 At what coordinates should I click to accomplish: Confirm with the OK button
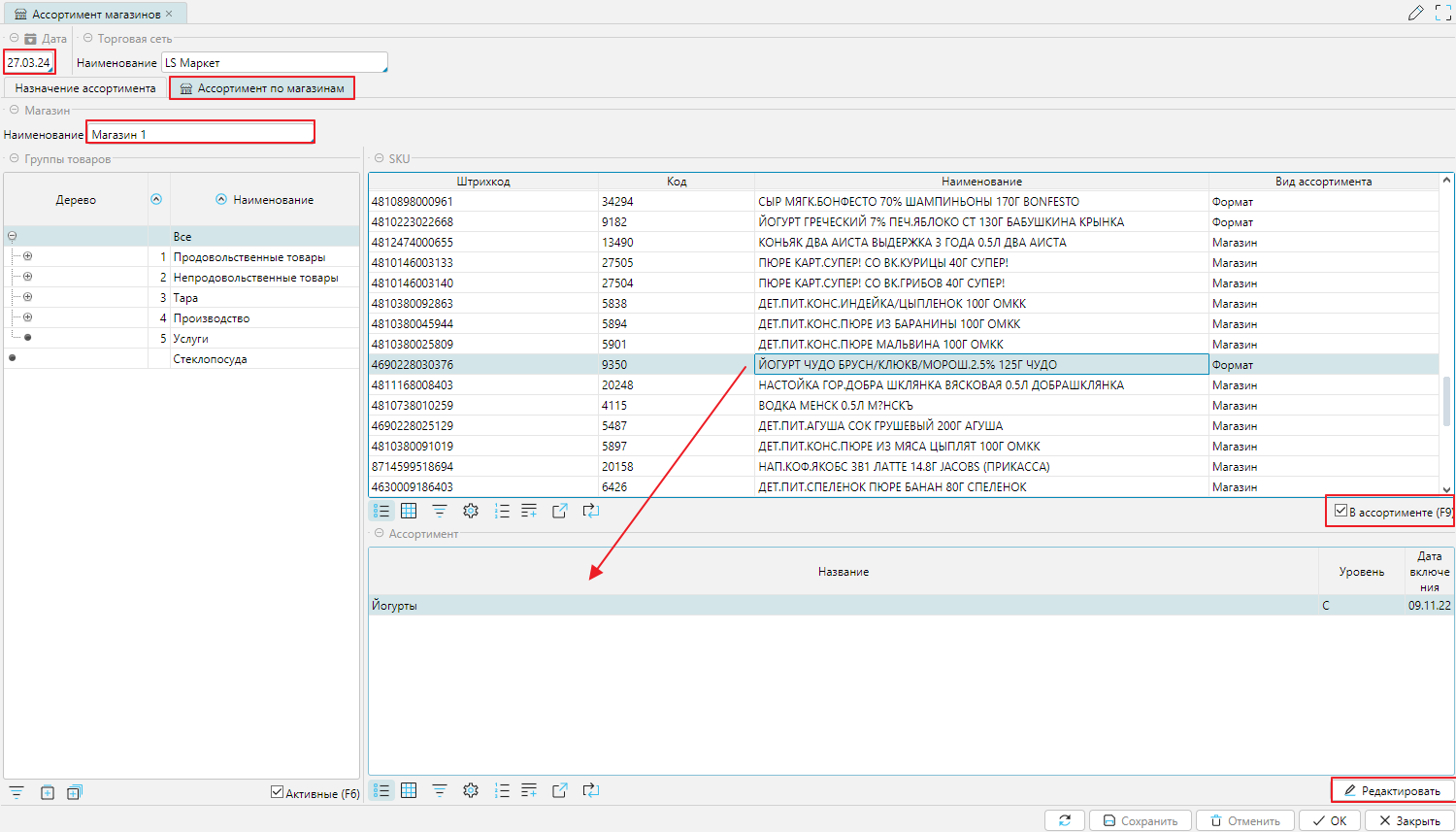pos(1329,820)
